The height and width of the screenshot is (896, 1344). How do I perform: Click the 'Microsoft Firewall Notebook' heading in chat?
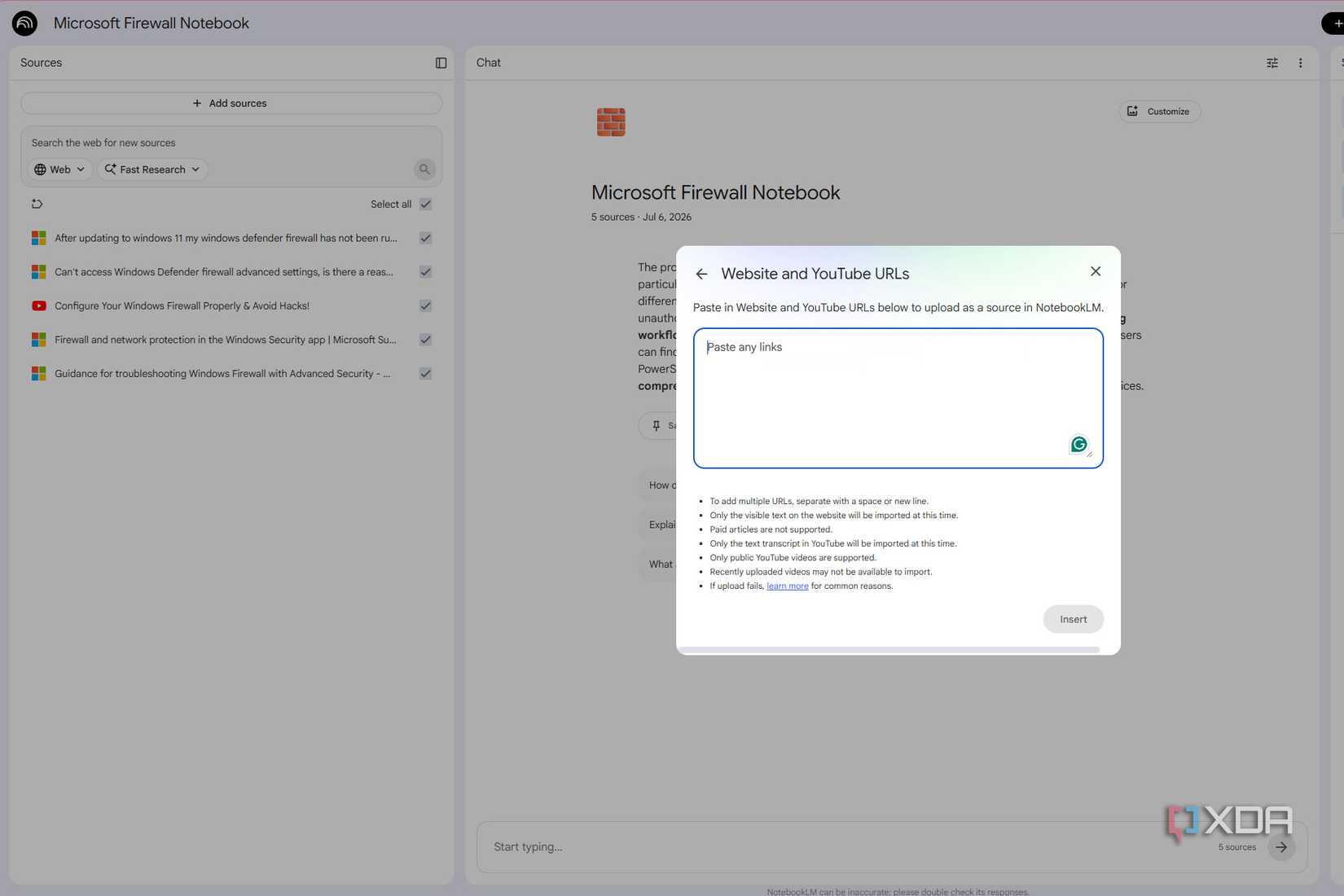(x=715, y=192)
